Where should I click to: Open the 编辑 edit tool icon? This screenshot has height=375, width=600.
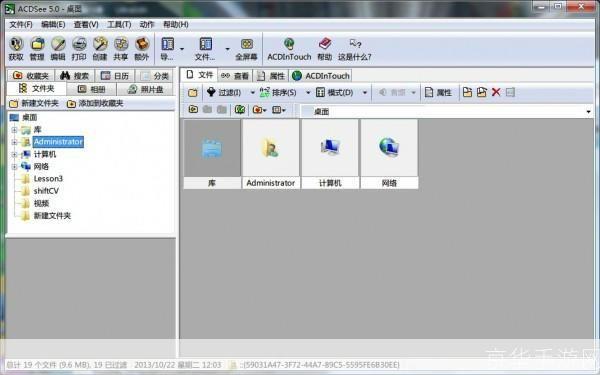pyautogui.click(x=58, y=49)
